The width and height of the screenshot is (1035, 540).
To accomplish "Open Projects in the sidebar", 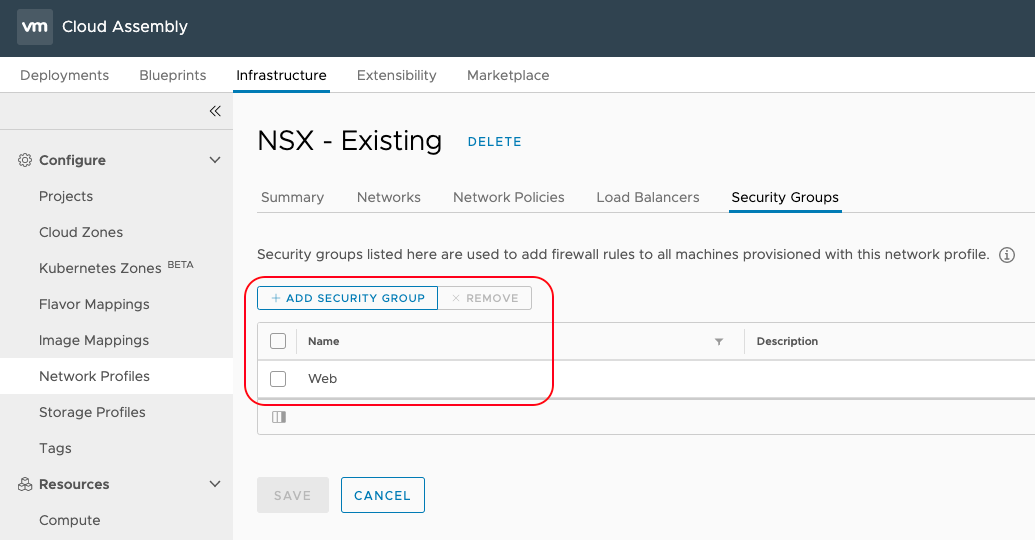I will tap(66, 196).
